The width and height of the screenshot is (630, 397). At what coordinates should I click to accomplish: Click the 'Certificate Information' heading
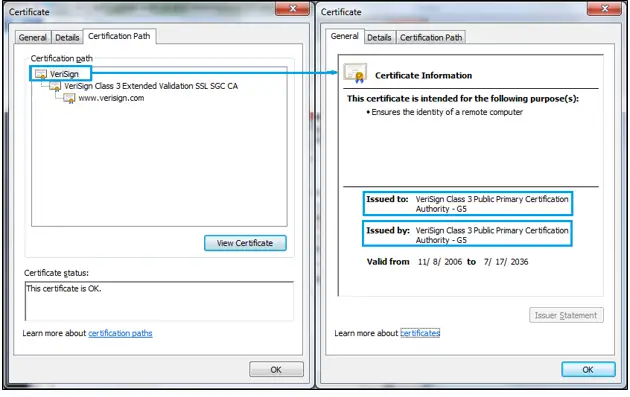coord(423,76)
